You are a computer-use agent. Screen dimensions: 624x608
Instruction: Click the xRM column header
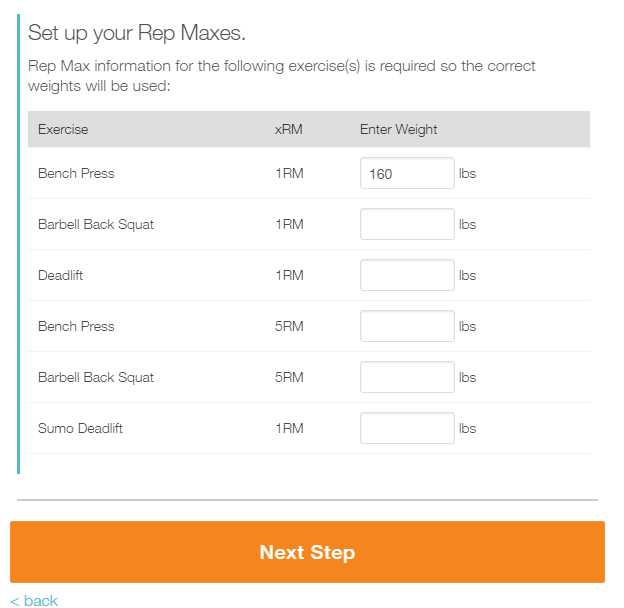point(287,129)
